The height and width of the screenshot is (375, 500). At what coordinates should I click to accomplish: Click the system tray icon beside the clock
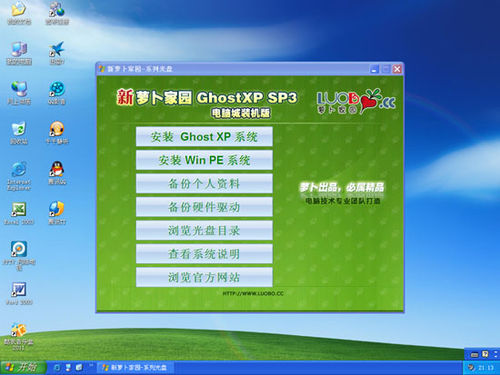(471, 368)
